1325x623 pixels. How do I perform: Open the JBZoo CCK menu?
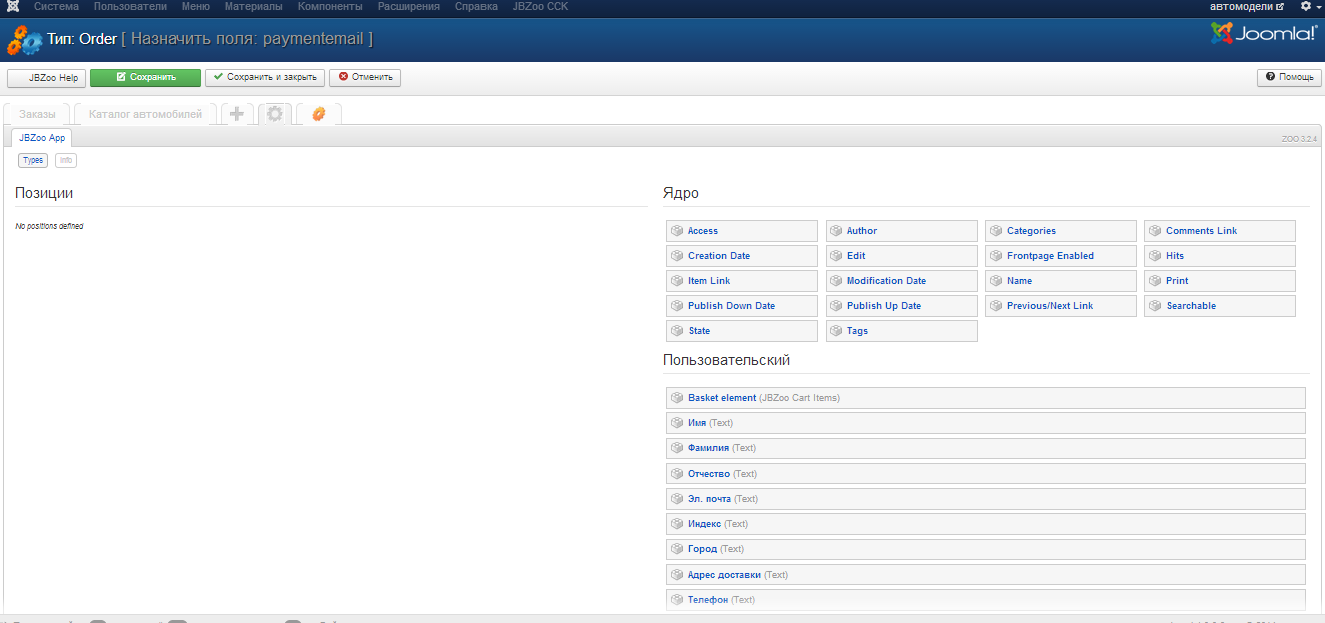pos(540,6)
